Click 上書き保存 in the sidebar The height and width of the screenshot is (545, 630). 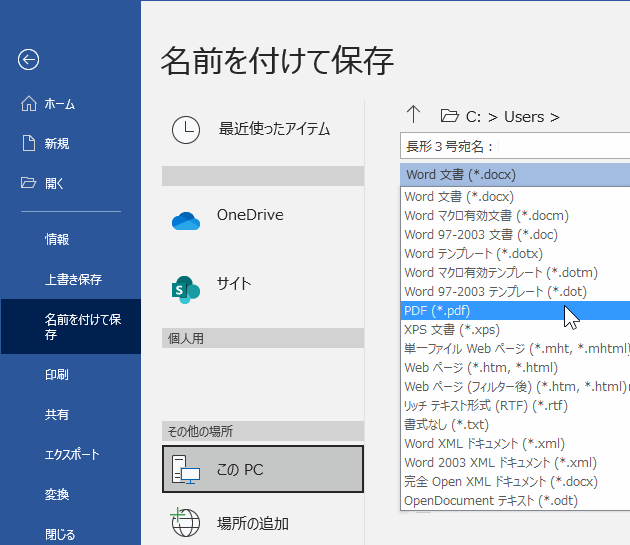tap(73, 280)
